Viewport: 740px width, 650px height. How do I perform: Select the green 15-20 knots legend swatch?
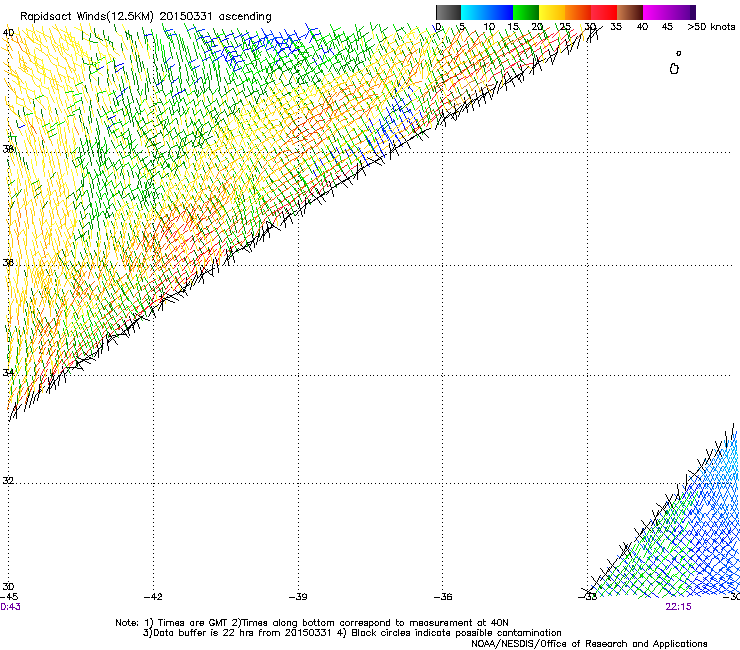(x=526, y=12)
